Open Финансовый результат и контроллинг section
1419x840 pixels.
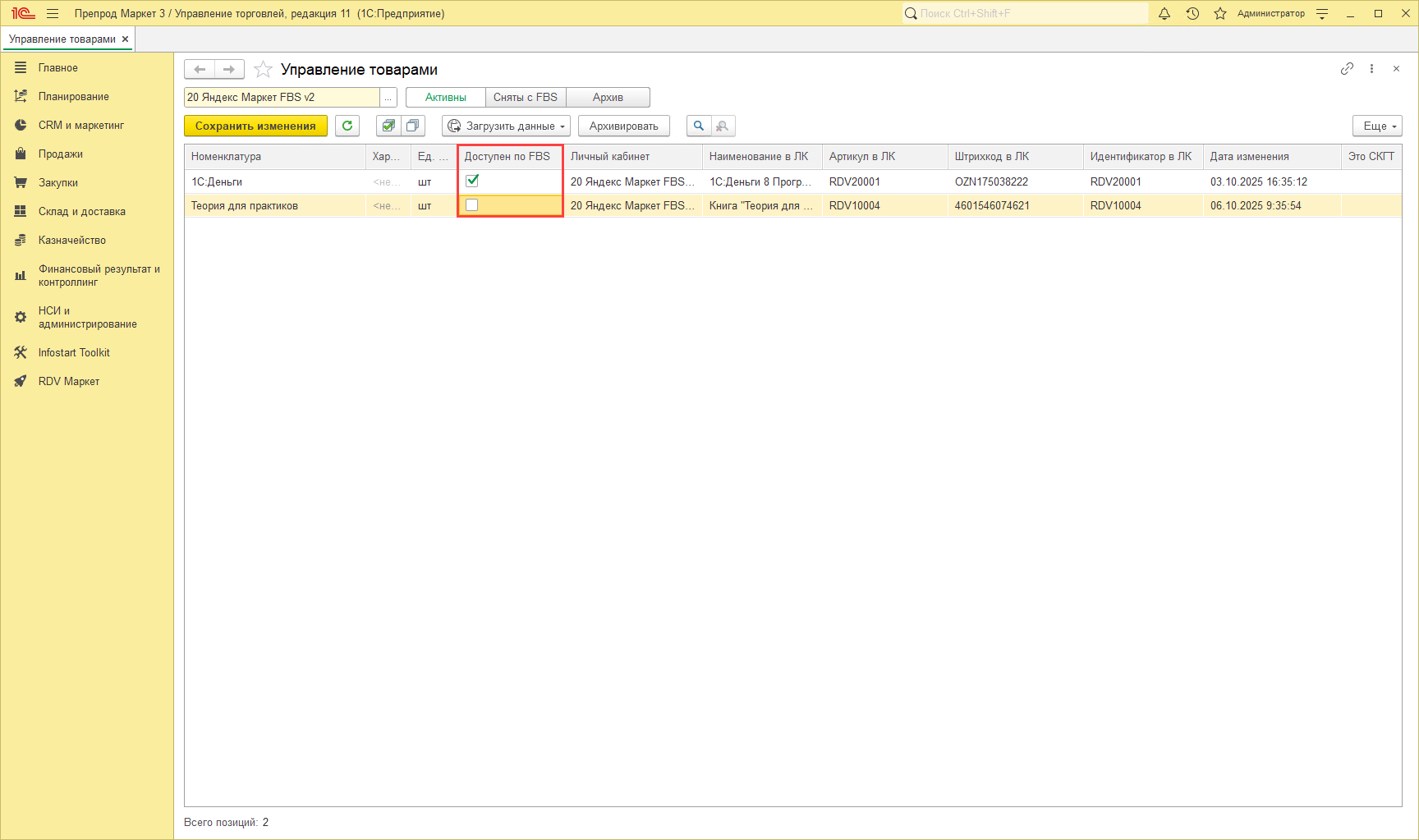[x=87, y=276]
